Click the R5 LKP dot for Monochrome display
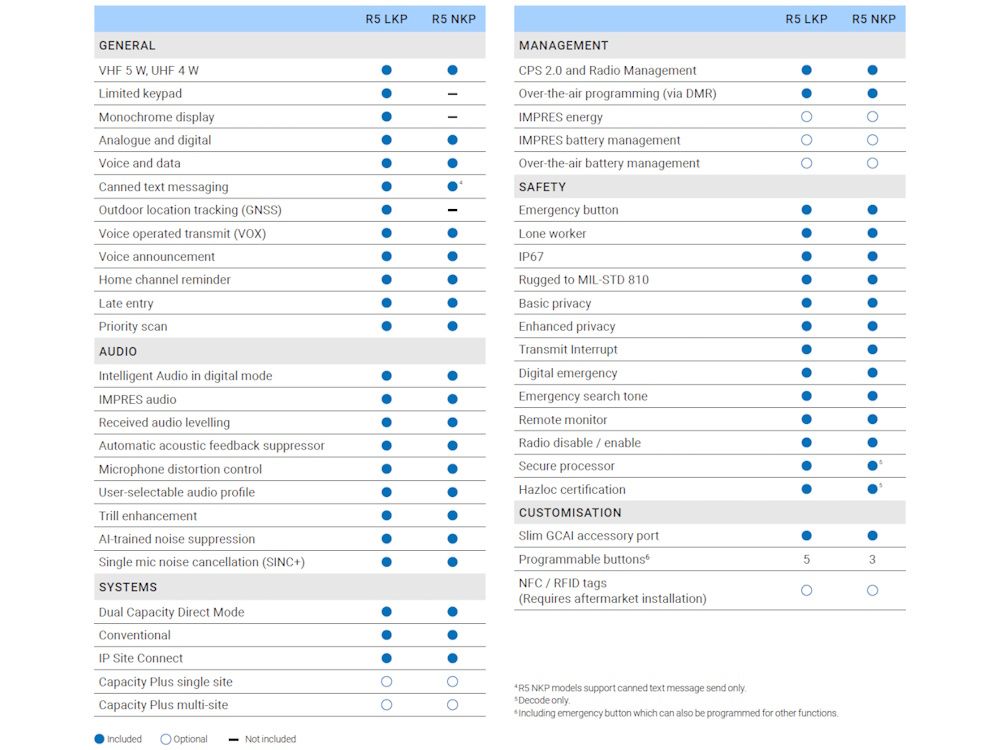 (386, 117)
